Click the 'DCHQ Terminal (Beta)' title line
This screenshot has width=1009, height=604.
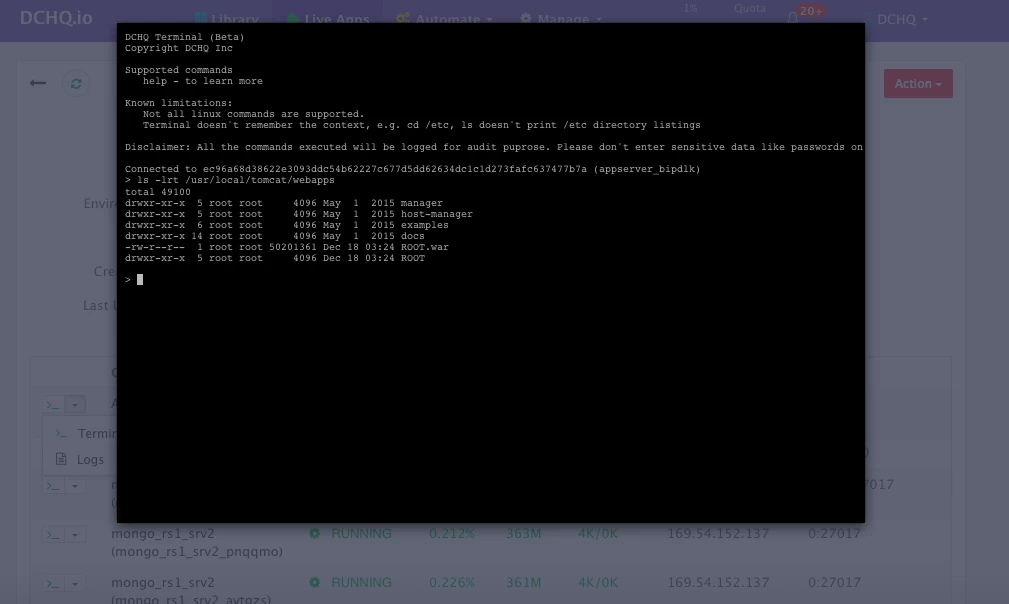pos(185,37)
